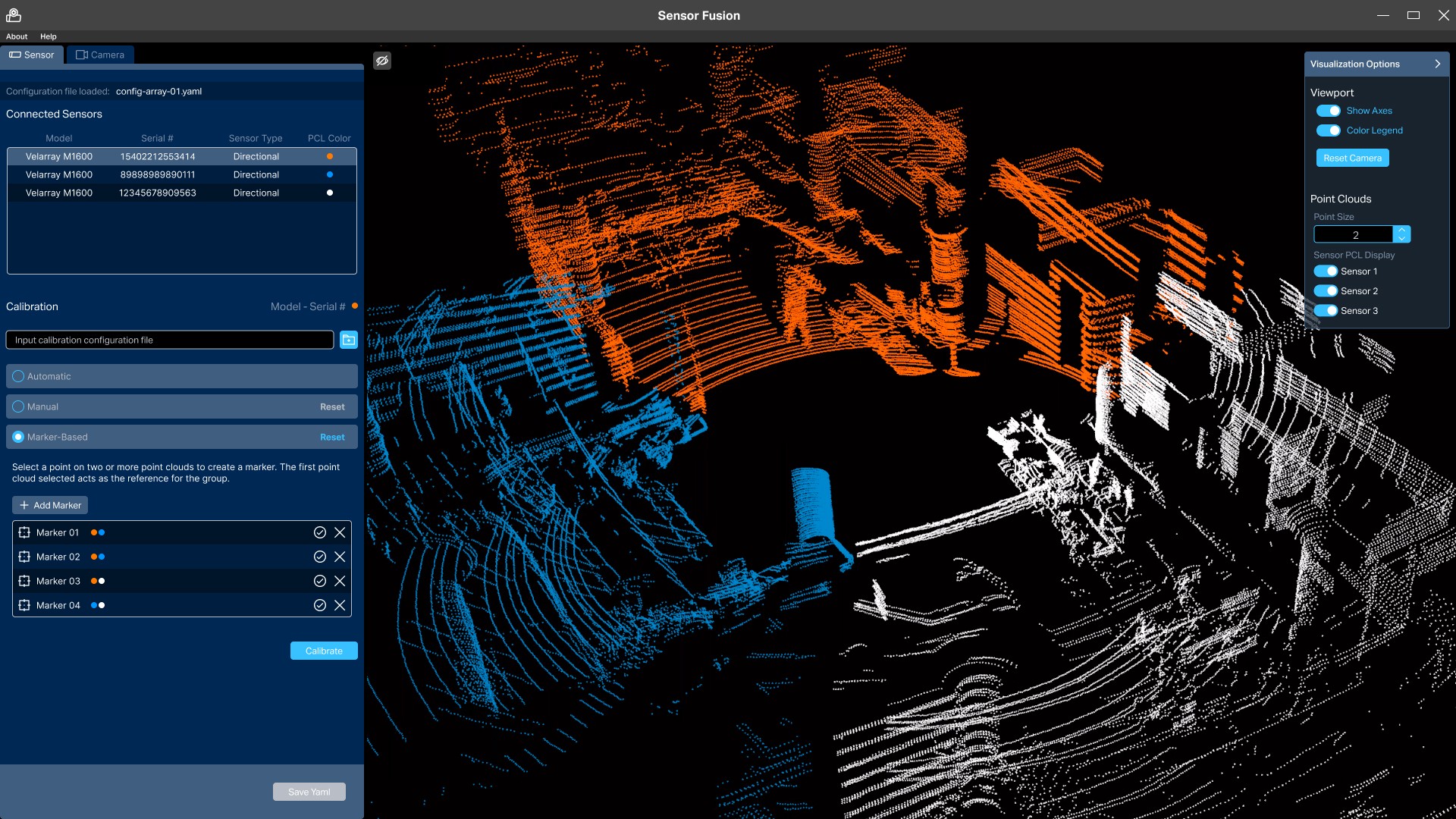Screen dimensions: 1456x819
Task: Click the calibration configuration file input field
Action: [x=170, y=340]
